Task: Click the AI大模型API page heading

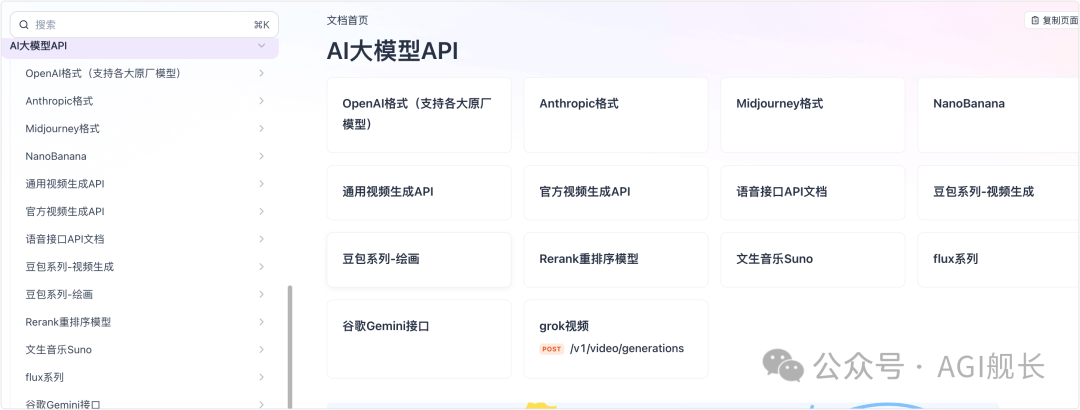Action: tap(392, 52)
